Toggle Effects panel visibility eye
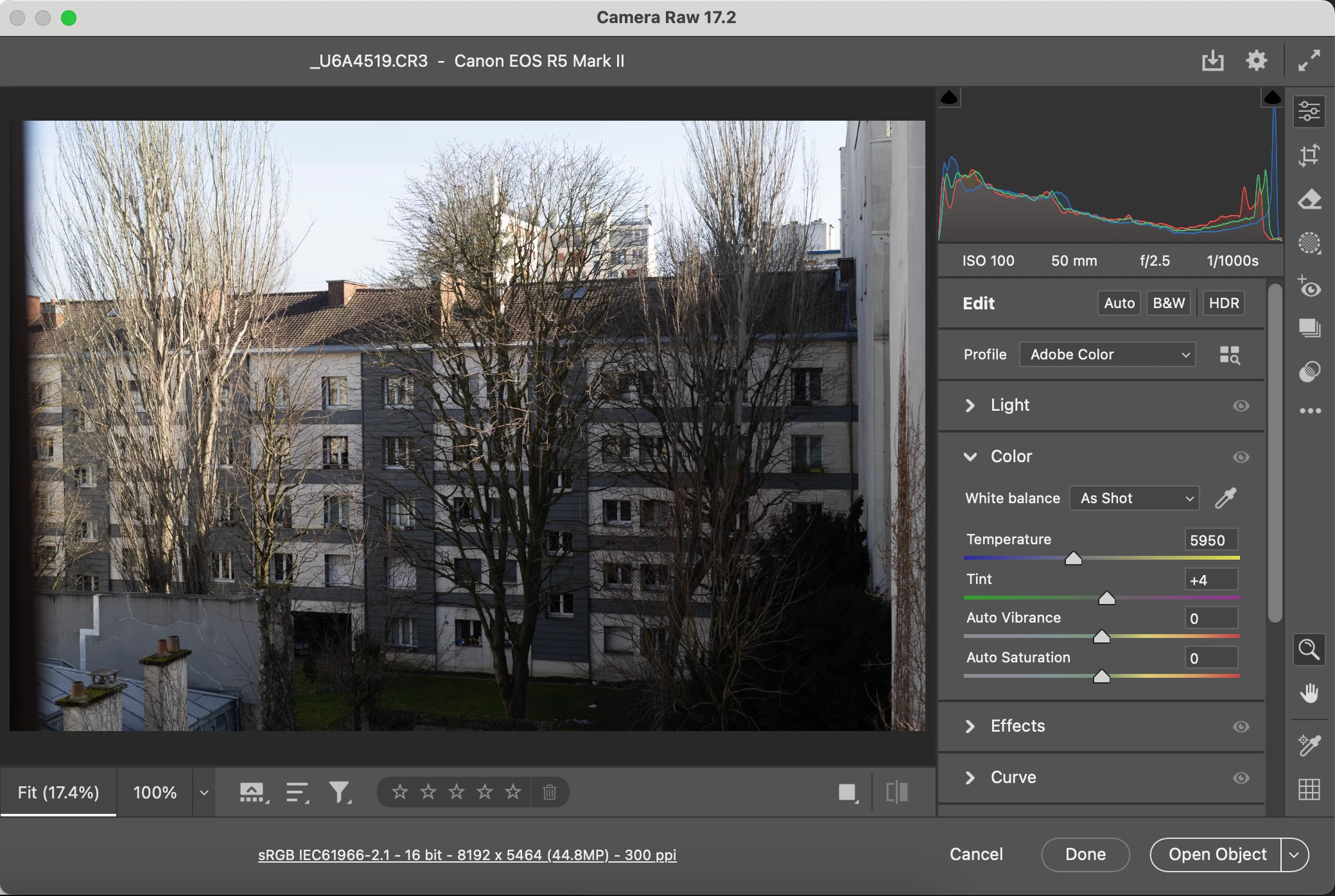The image size is (1335, 896). pos(1241,727)
